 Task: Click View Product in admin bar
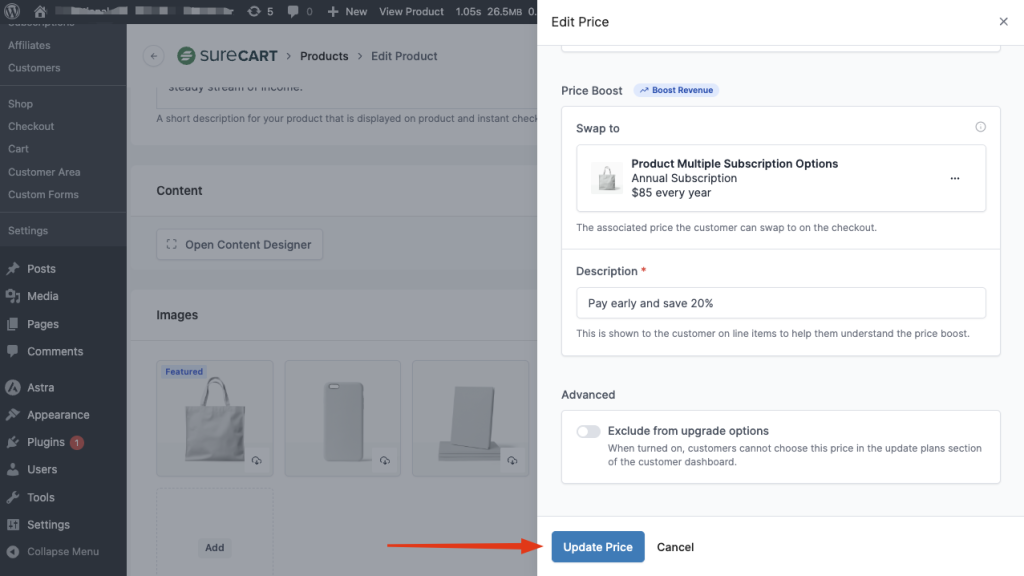tap(411, 11)
